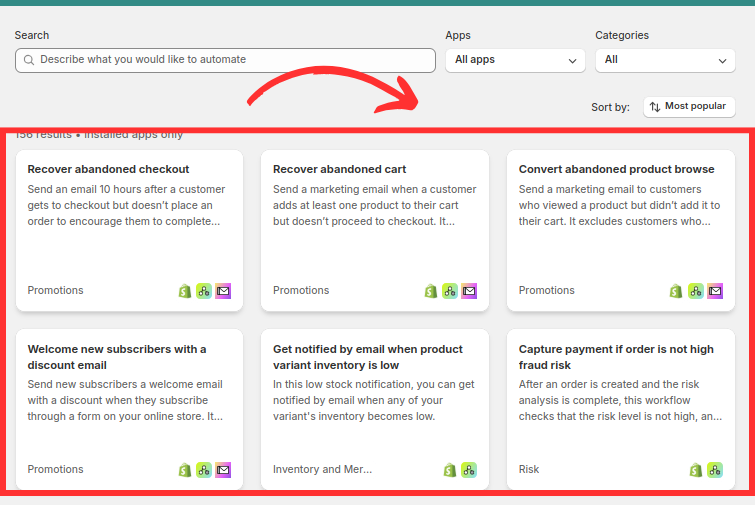
Task: Click Flow icon on Capture payment card
Action: pos(715,470)
